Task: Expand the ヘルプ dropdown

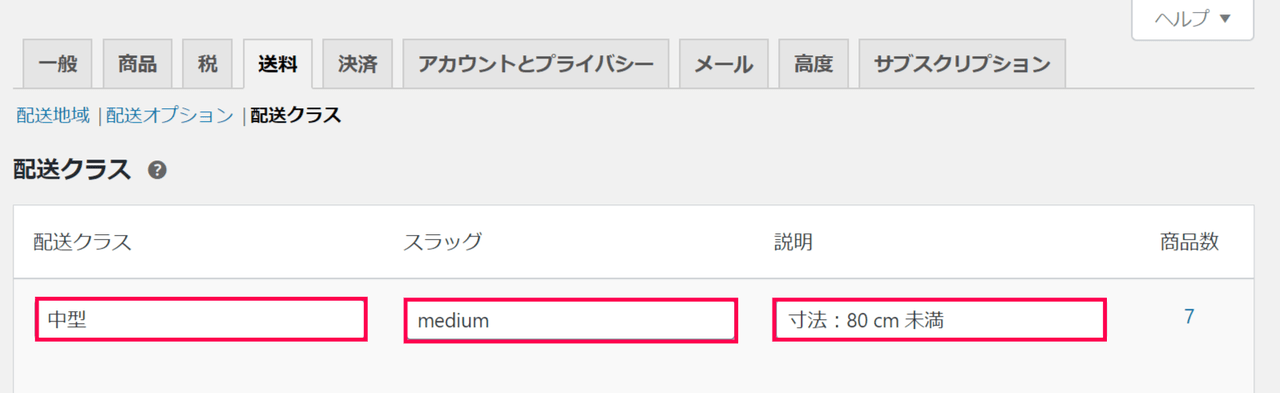Action: (x=1193, y=19)
